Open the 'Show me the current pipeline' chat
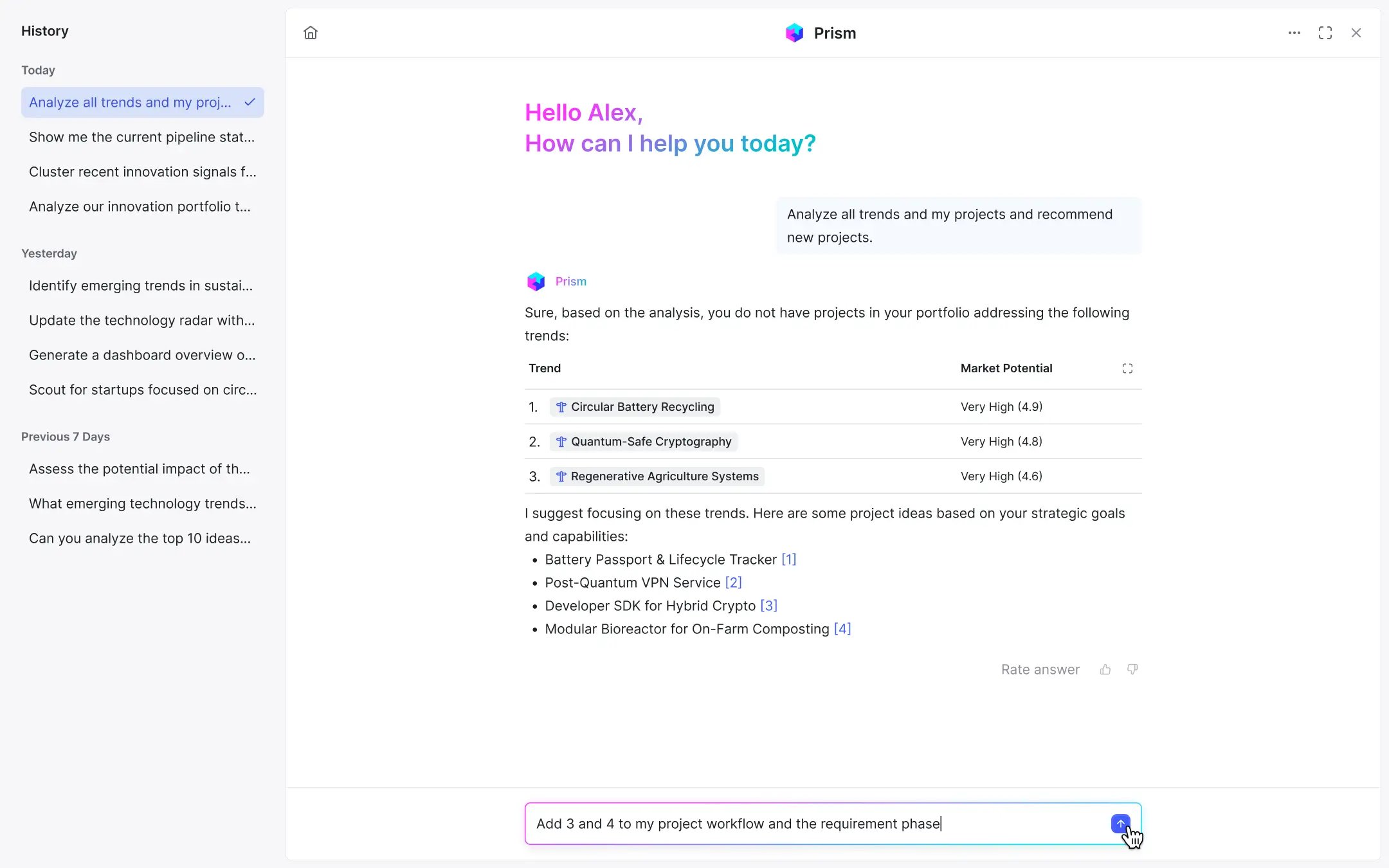This screenshot has width=1389, height=868. [x=142, y=137]
